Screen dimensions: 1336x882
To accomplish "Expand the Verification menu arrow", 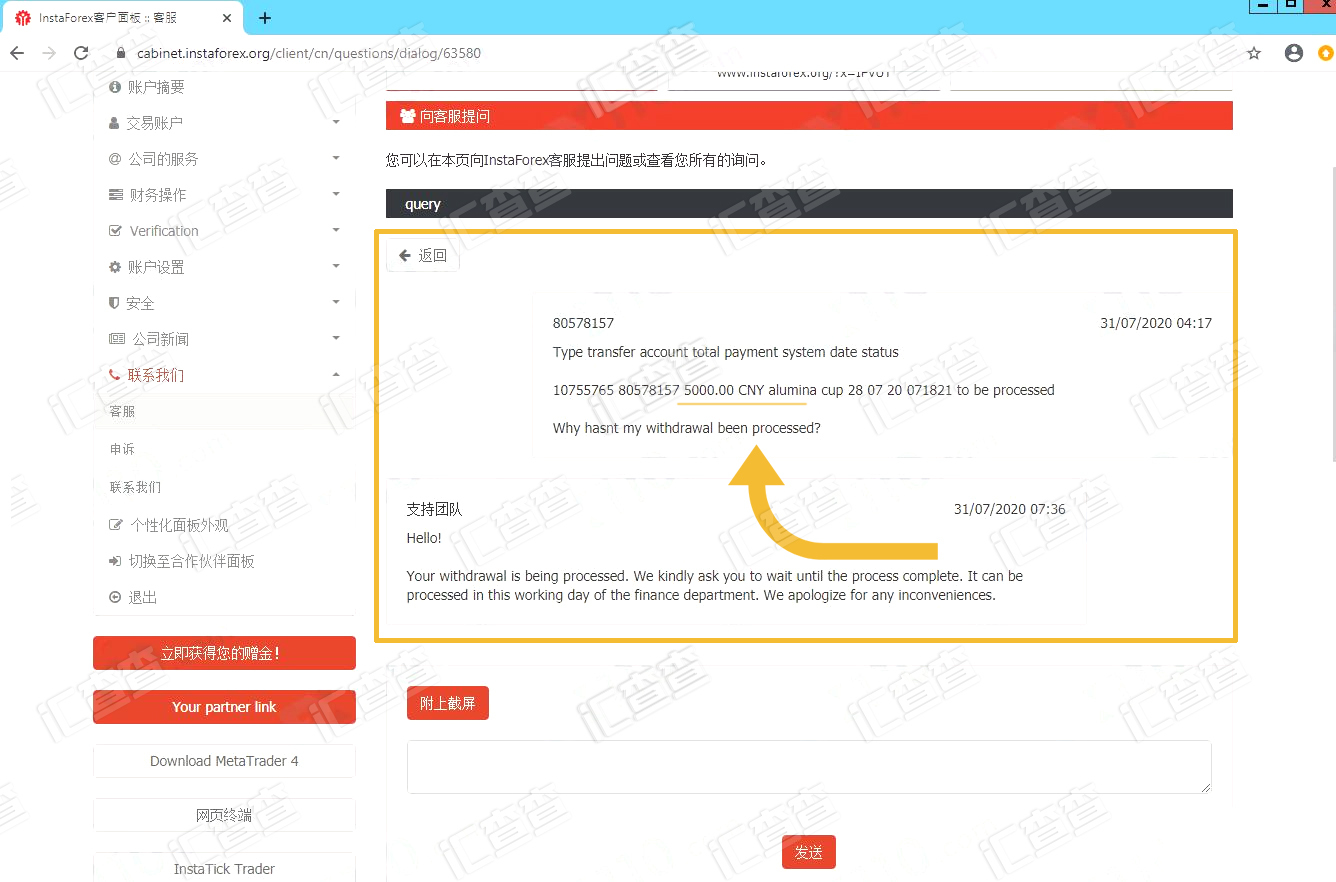I will 336,230.
